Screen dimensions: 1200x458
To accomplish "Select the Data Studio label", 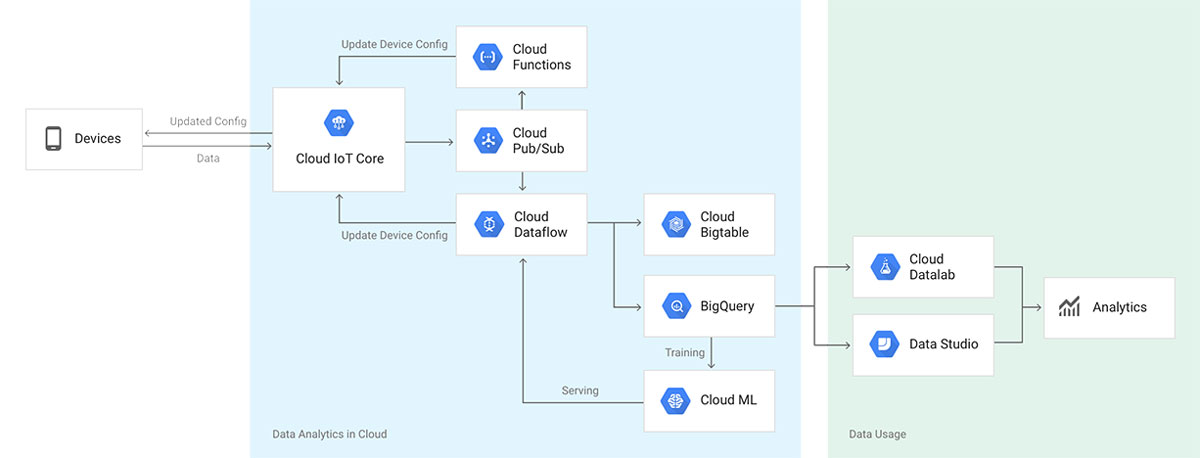I will (x=943, y=344).
